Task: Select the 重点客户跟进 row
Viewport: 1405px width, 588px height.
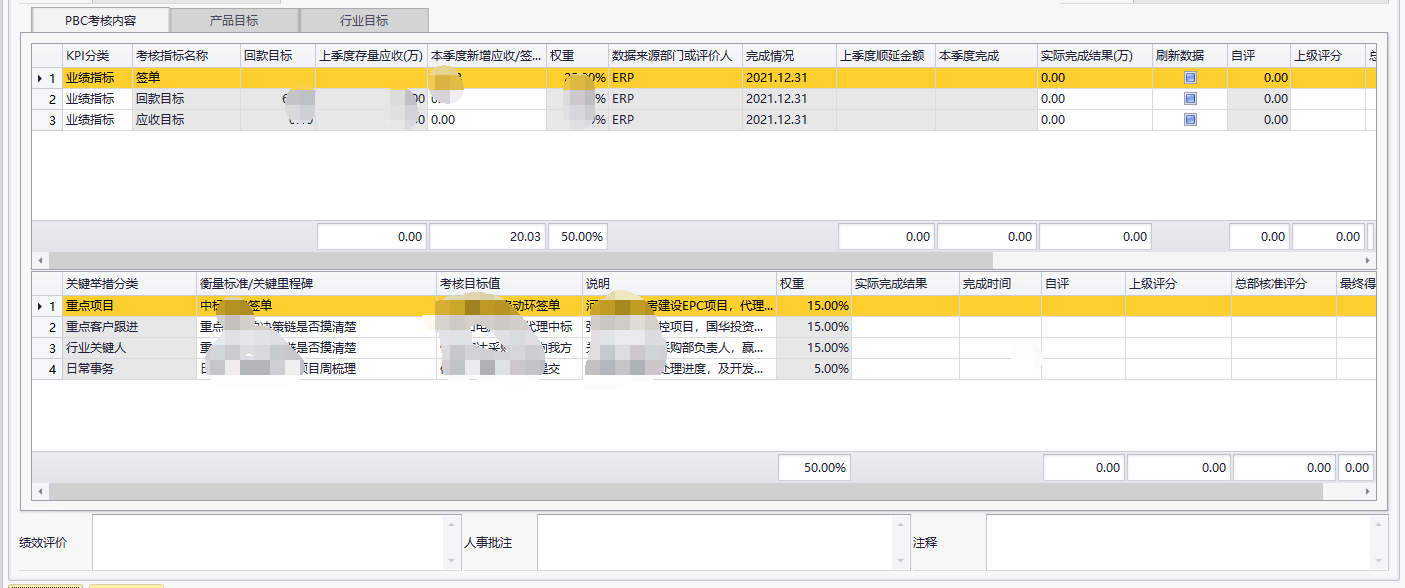Action: [x=130, y=327]
